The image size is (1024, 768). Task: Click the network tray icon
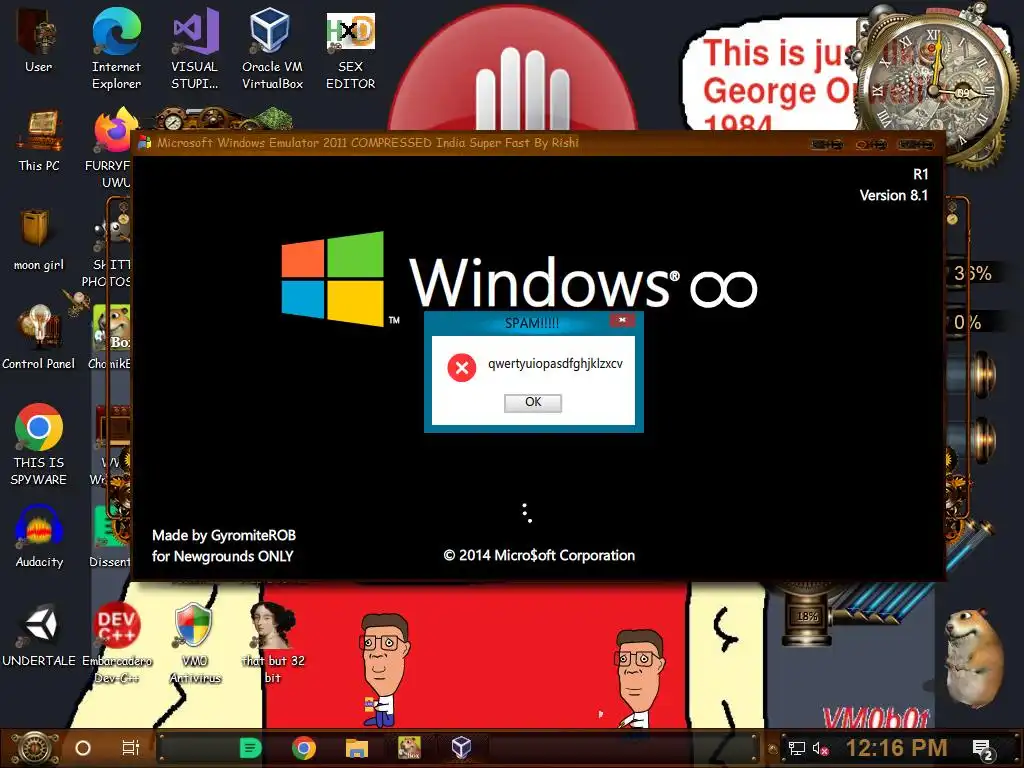797,748
